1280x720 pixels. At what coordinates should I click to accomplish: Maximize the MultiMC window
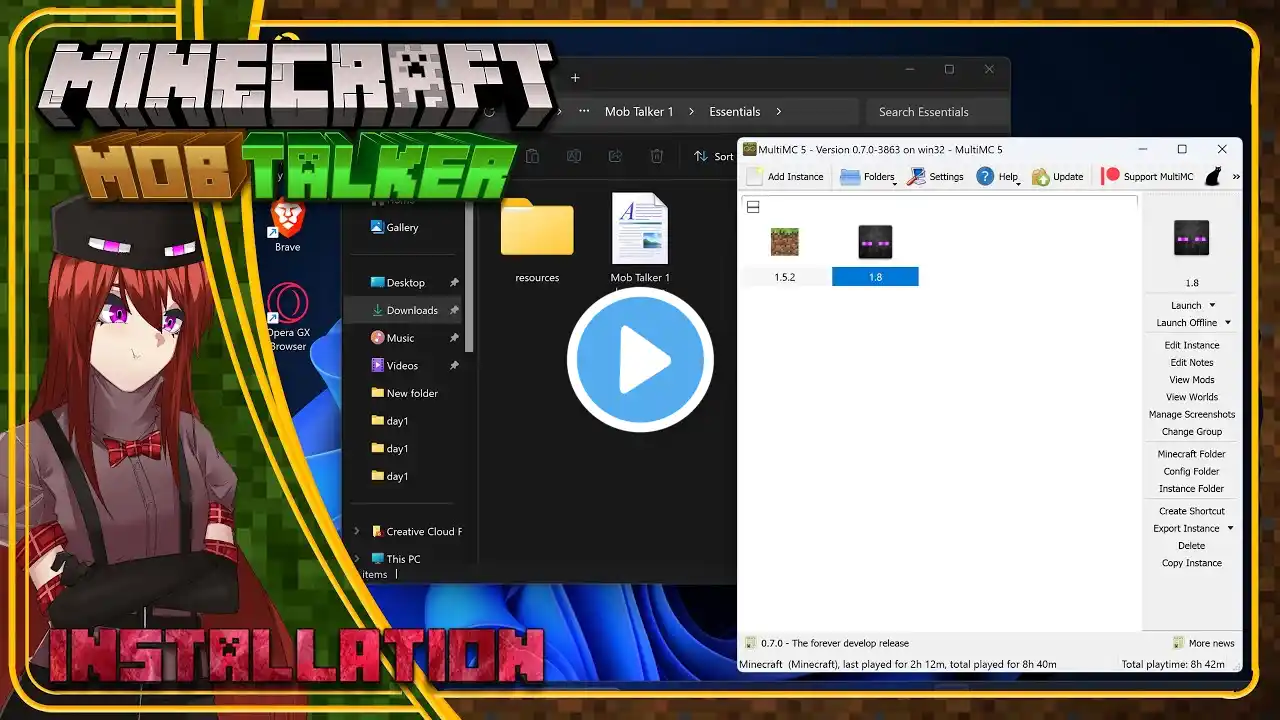coord(1182,149)
